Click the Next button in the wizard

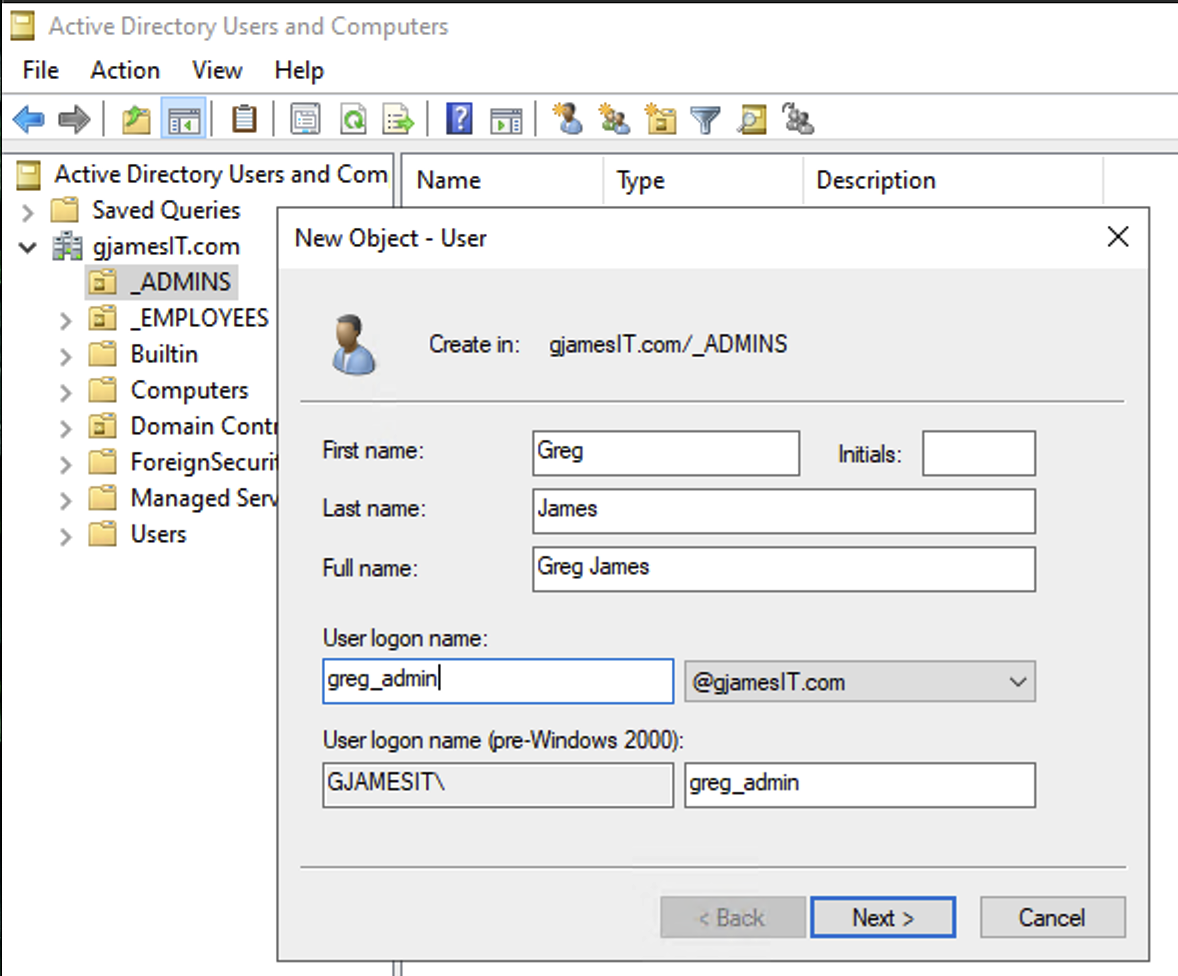point(883,917)
